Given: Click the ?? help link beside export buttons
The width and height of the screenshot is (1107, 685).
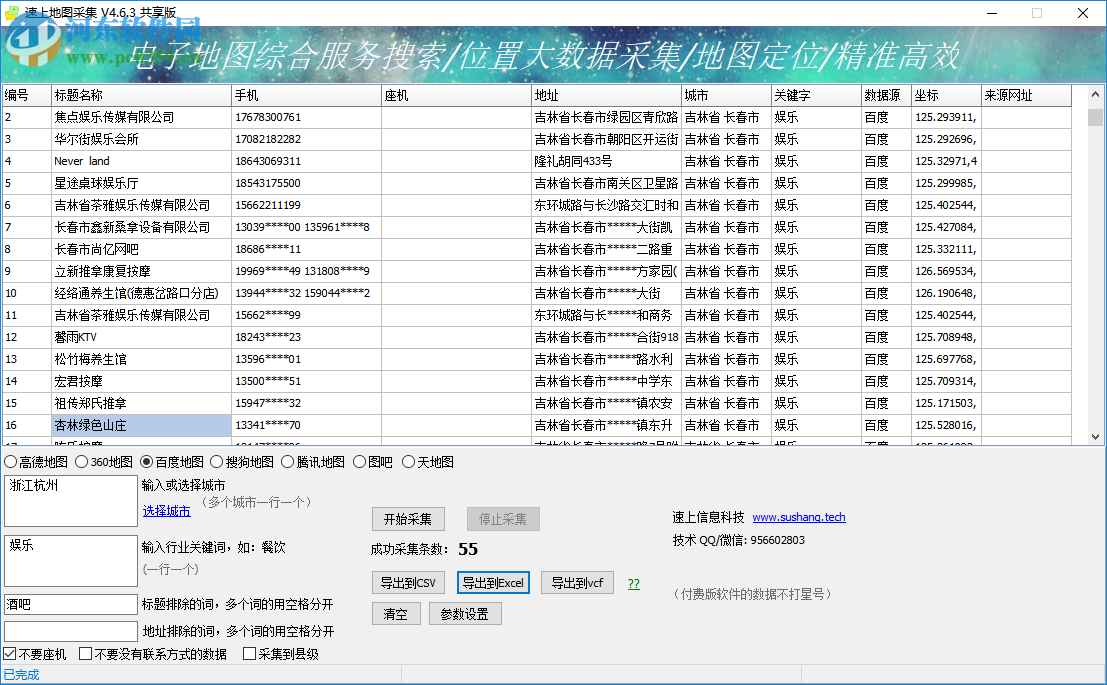Looking at the screenshot, I should click(x=633, y=582).
